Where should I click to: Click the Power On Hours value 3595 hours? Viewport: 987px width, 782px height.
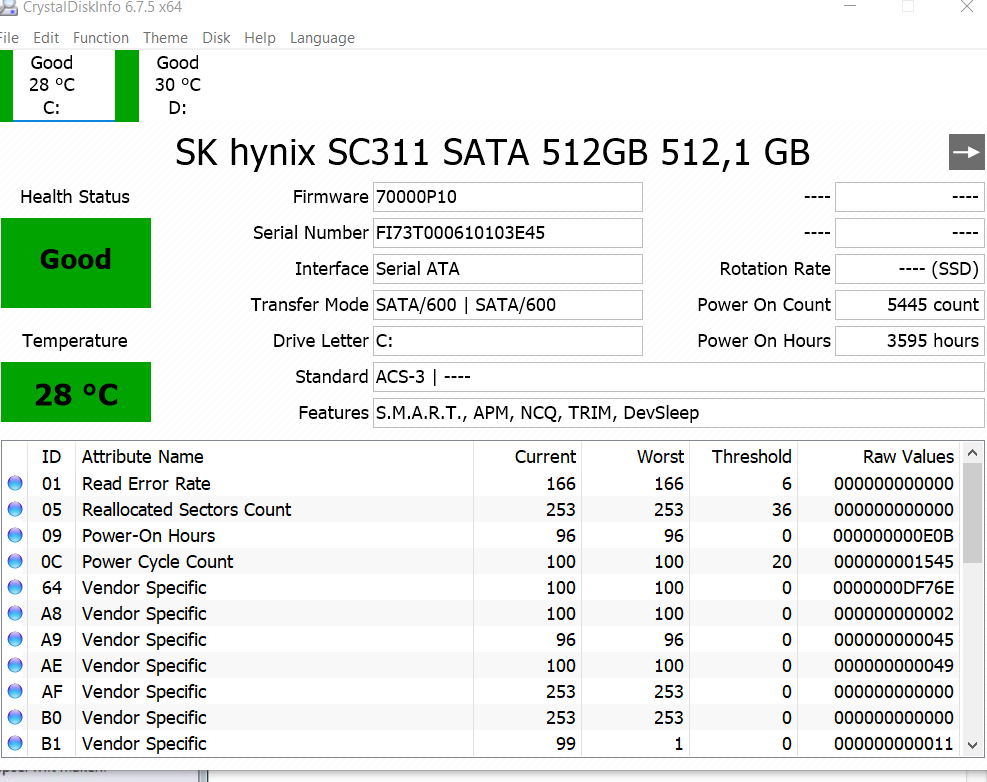(910, 341)
